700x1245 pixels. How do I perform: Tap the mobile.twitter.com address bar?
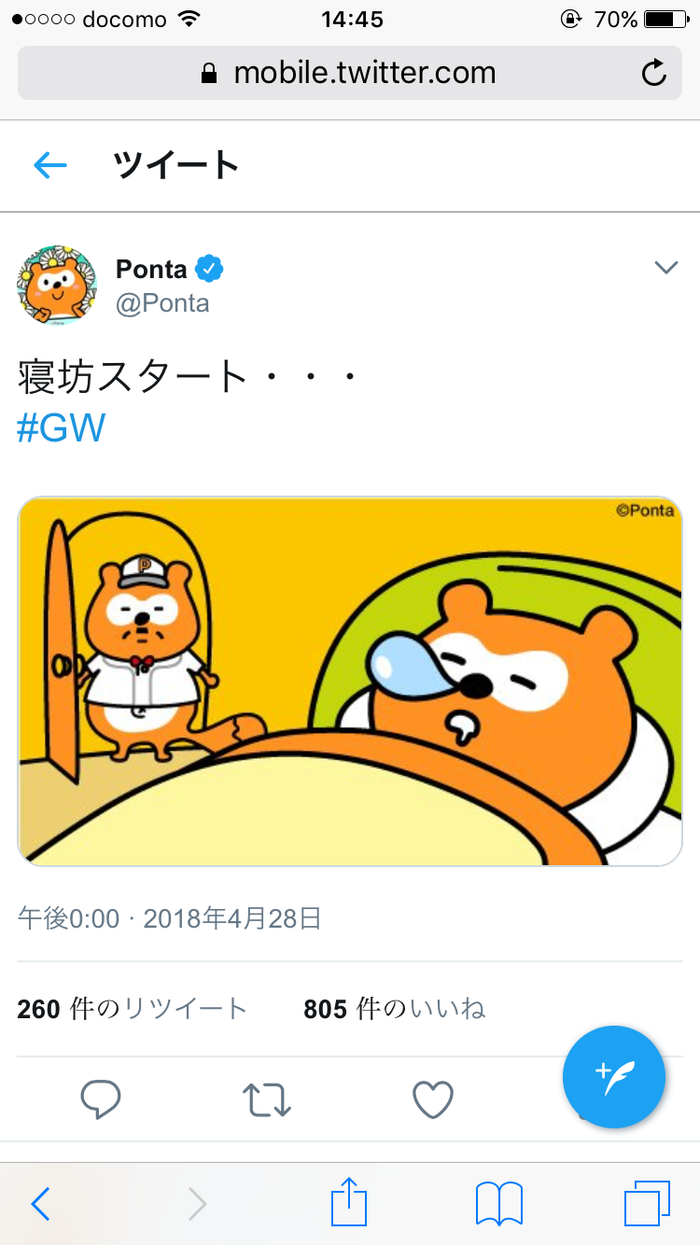click(x=349, y=72)
